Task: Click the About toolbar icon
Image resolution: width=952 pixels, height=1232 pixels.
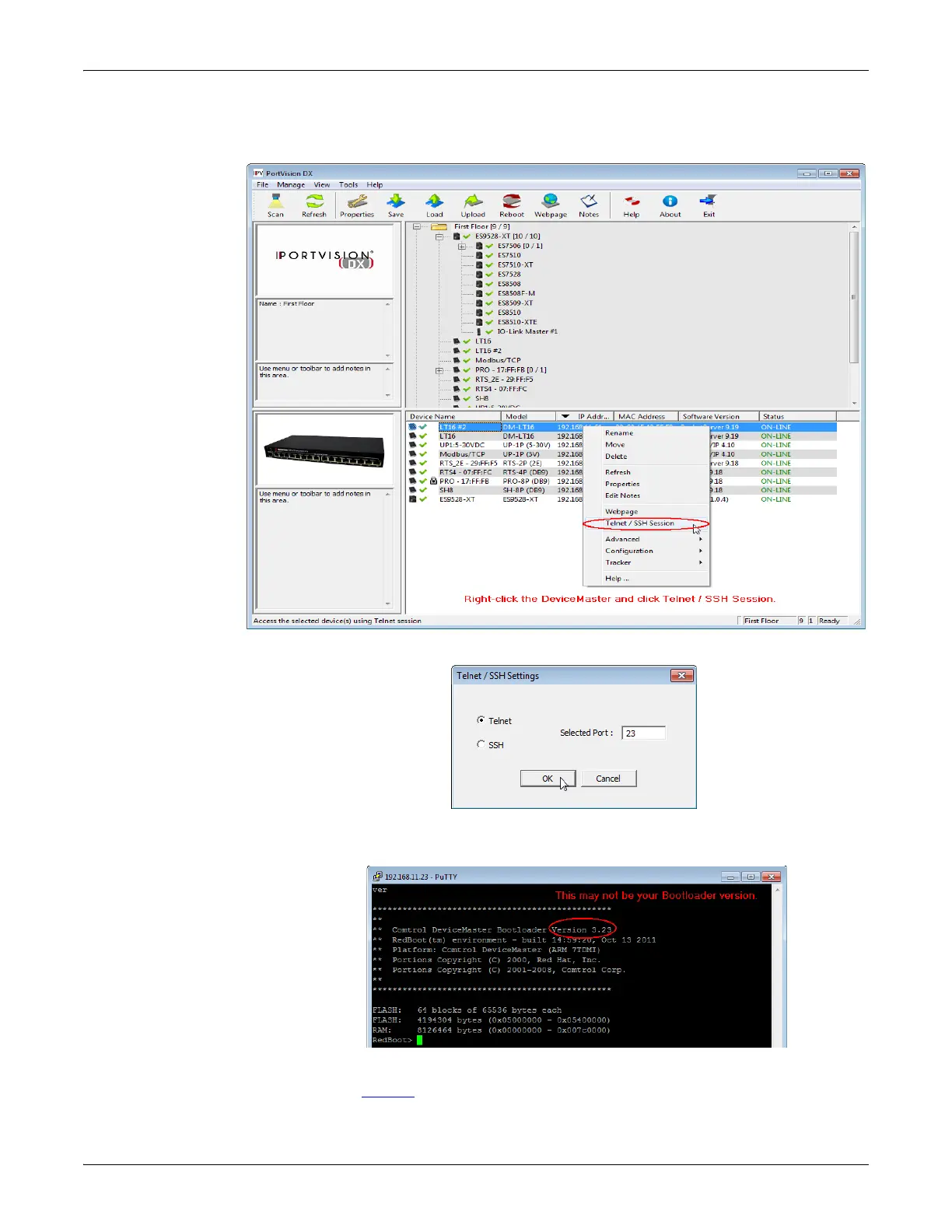Action: point(670,205)
